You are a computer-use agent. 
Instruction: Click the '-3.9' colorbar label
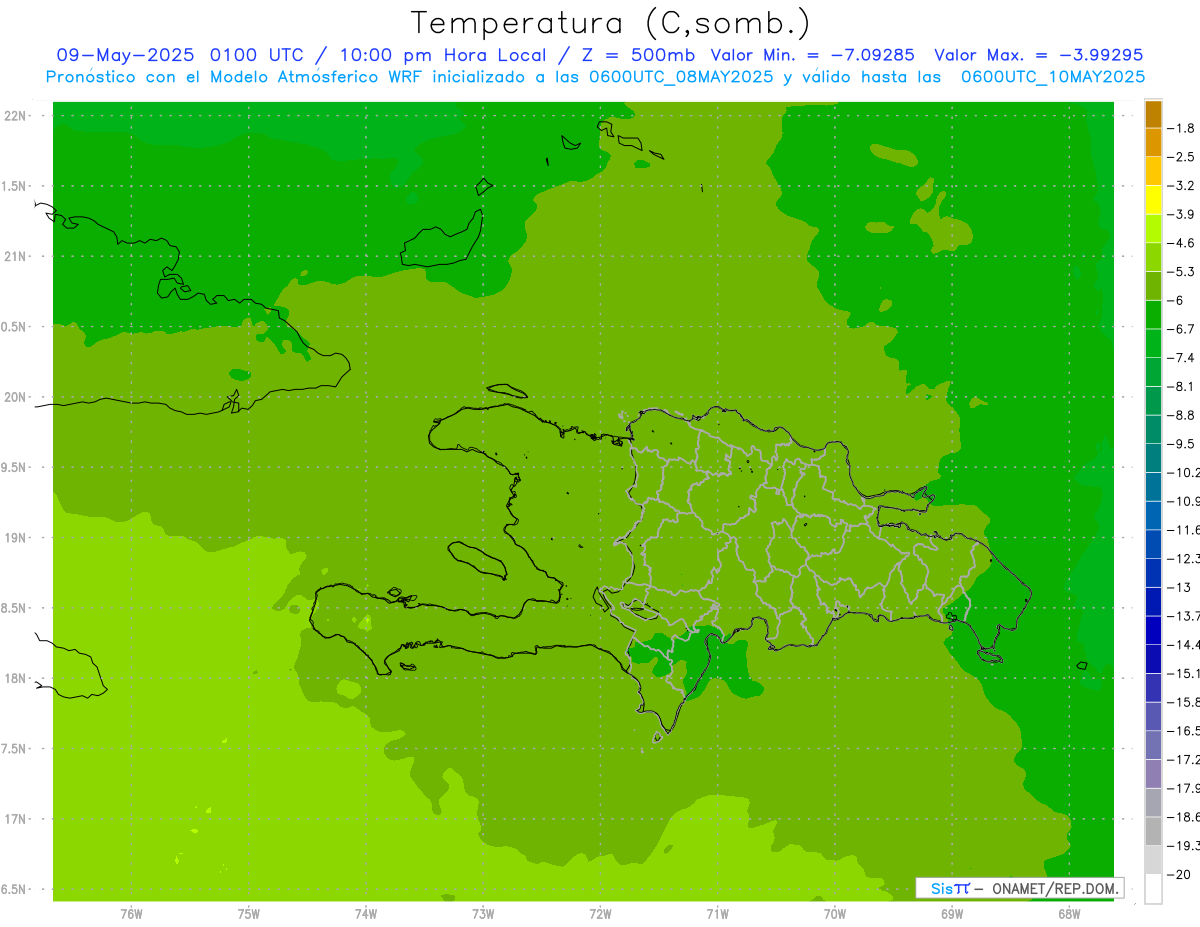point(1183,214)
